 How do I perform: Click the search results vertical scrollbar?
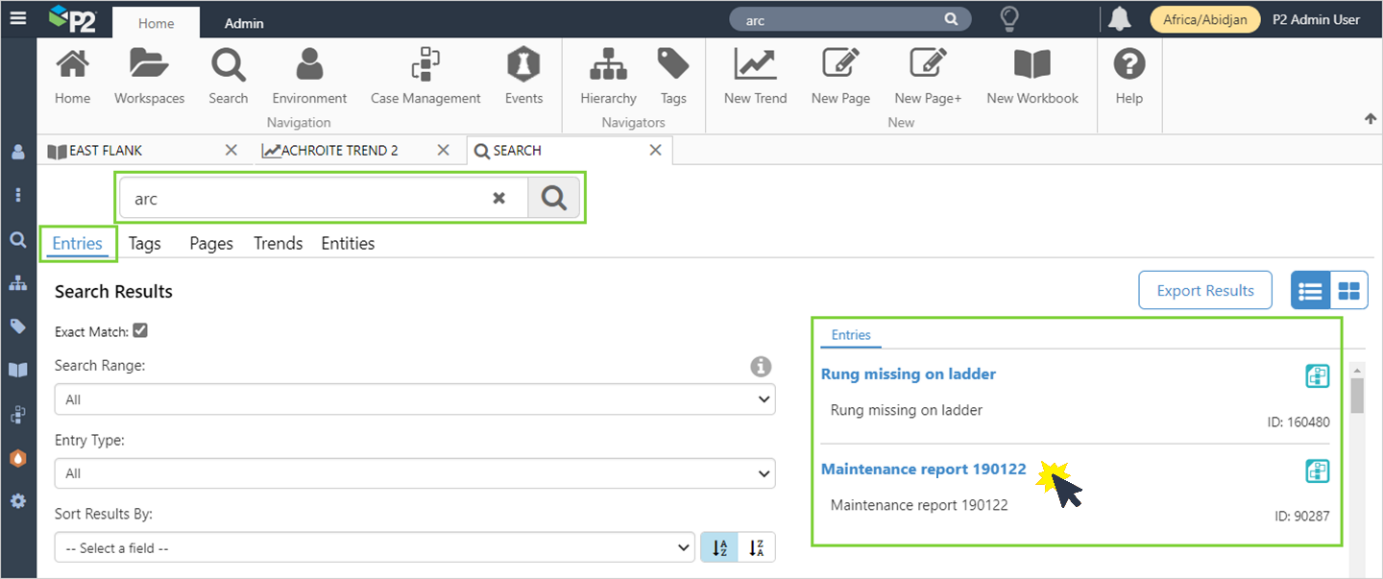point(1357,394)
